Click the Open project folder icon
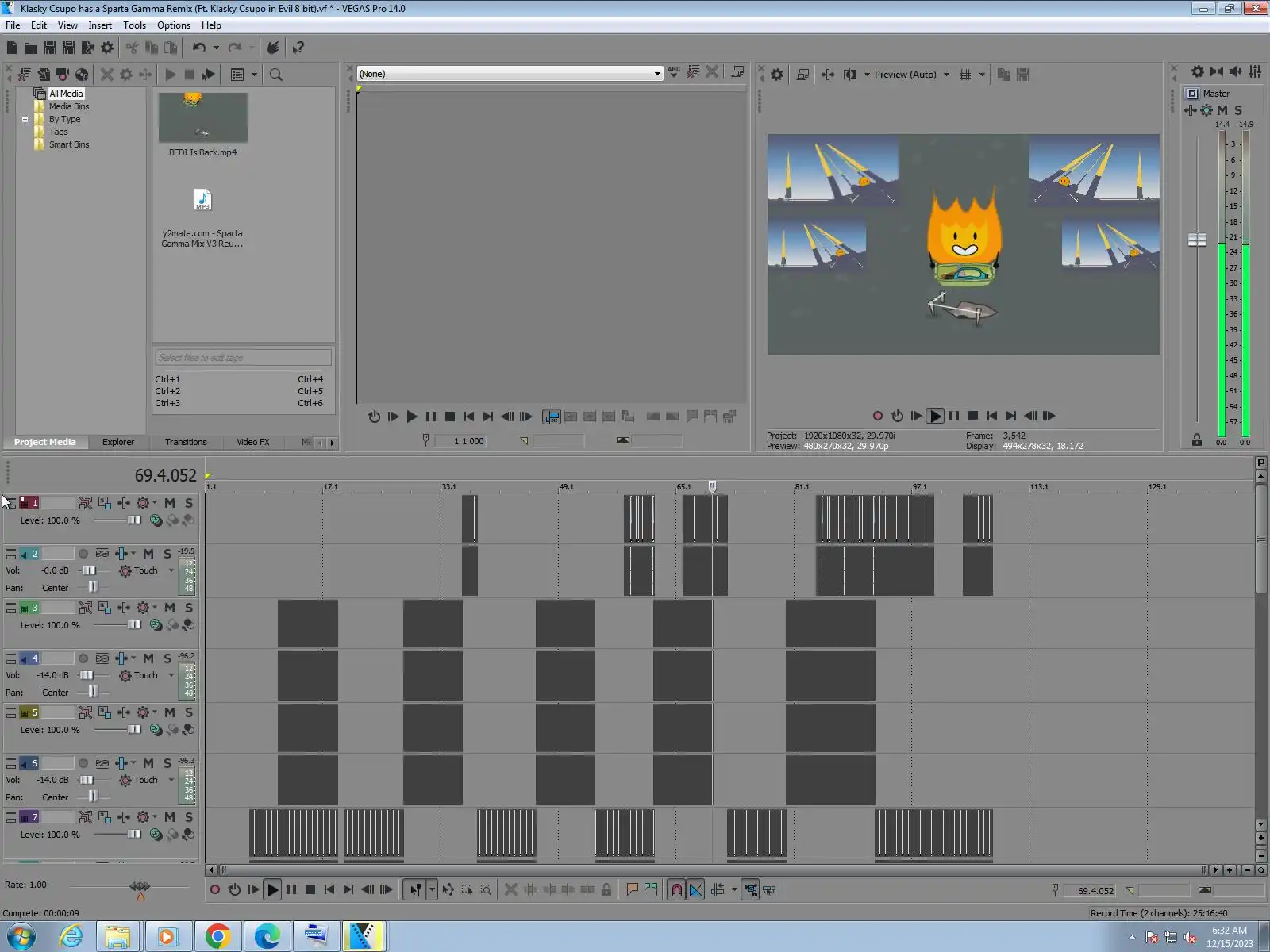 coord(30,48)
